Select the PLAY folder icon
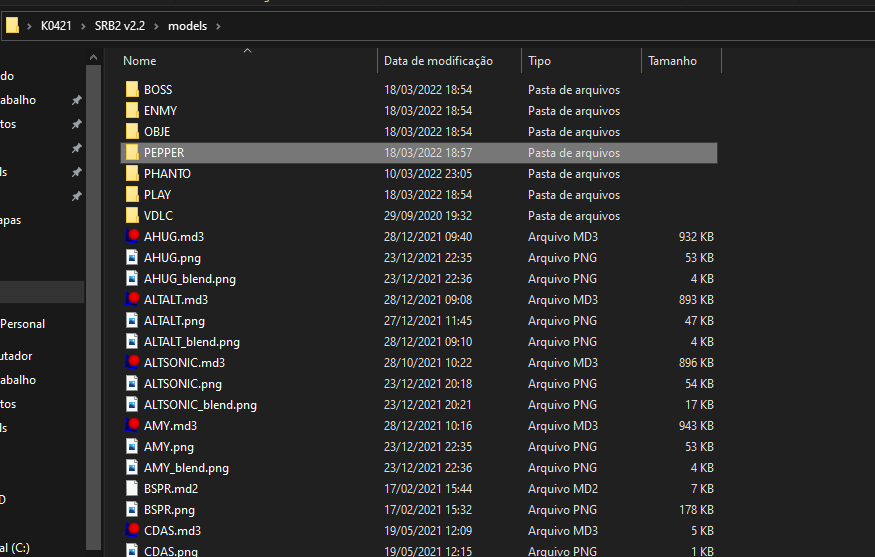This screenshot has height=557, width=875. pyautogui.click(x=132, y=195)
